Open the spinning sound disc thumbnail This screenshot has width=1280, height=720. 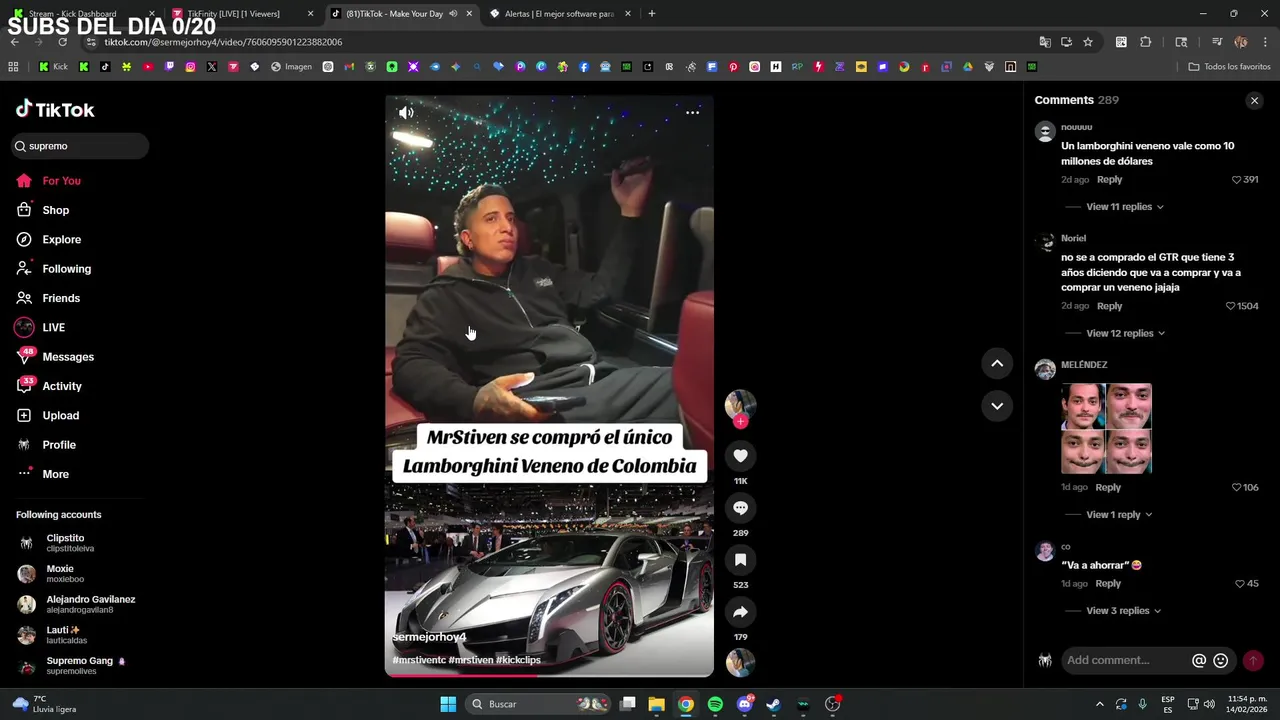tap(740, 663)
